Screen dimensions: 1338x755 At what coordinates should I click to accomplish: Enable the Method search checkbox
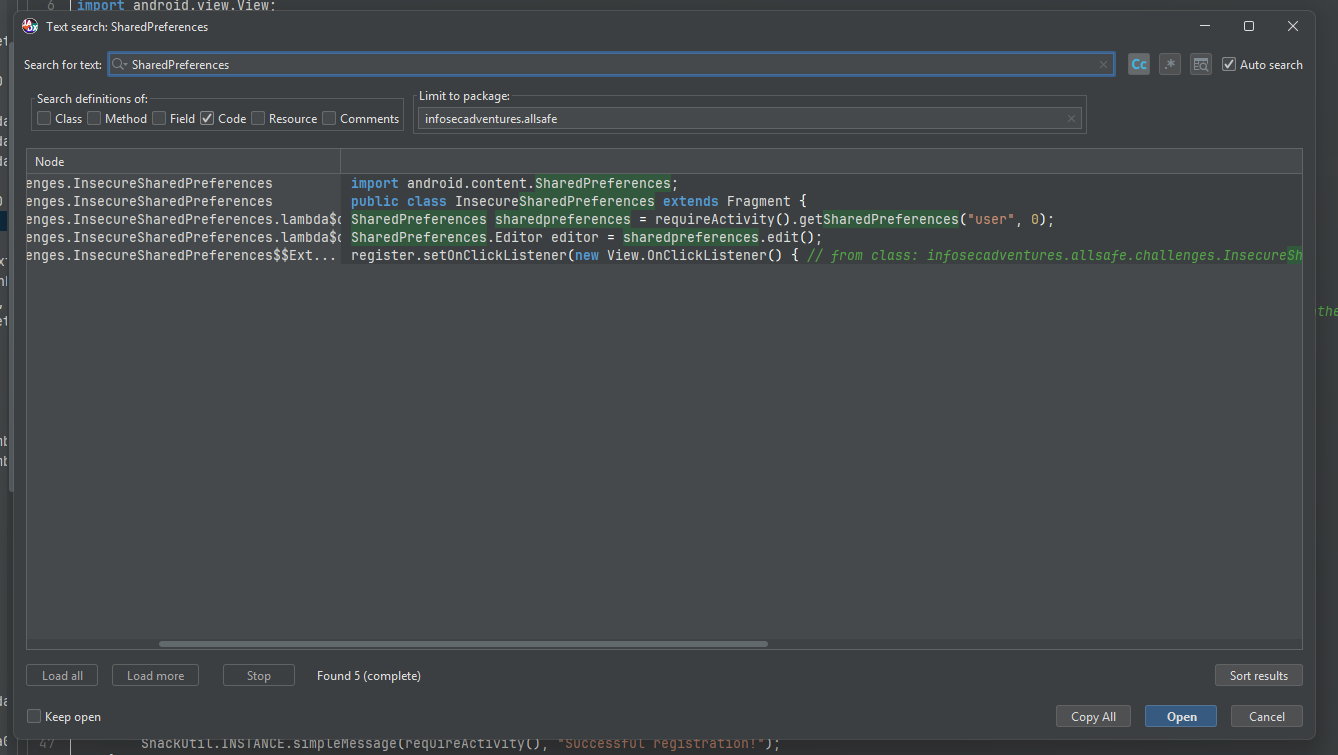pos(94,118)
